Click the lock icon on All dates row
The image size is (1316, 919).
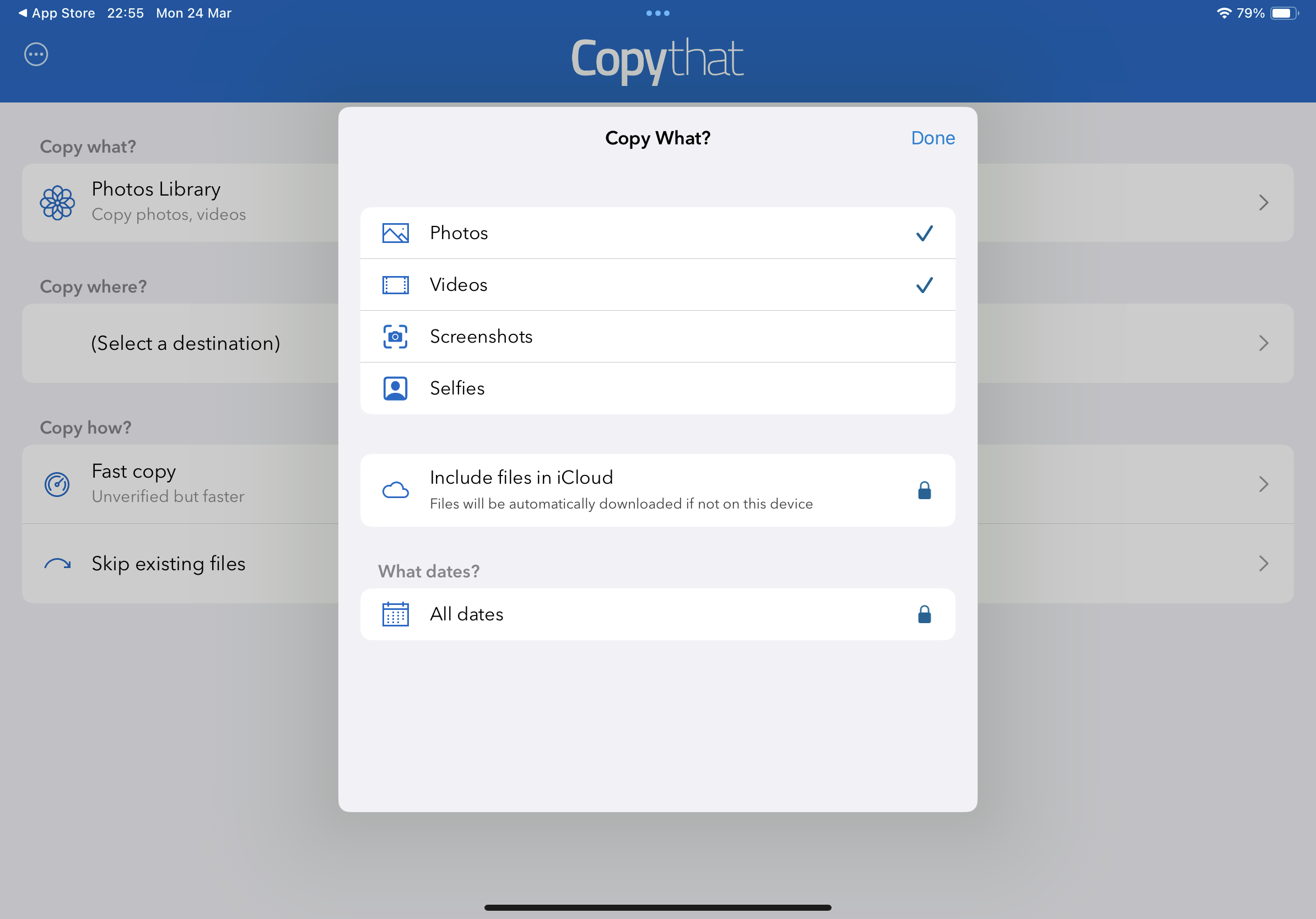(x=924, y=614)
